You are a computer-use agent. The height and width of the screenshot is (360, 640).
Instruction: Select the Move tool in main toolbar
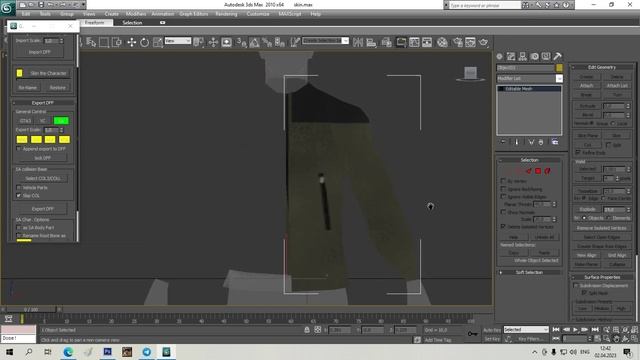tap(131, 42)
